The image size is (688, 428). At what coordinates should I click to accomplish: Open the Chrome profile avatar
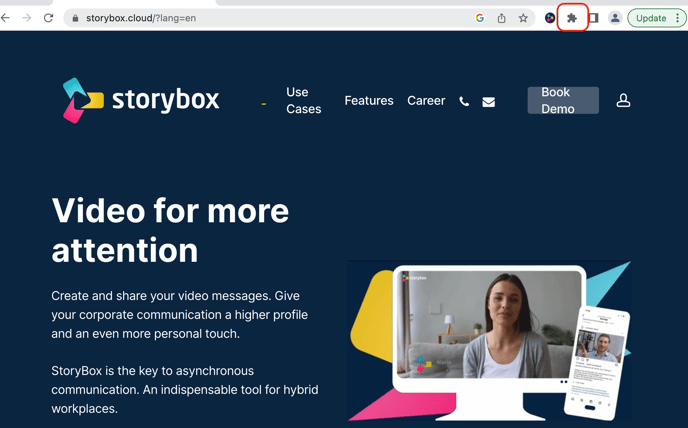615,18
